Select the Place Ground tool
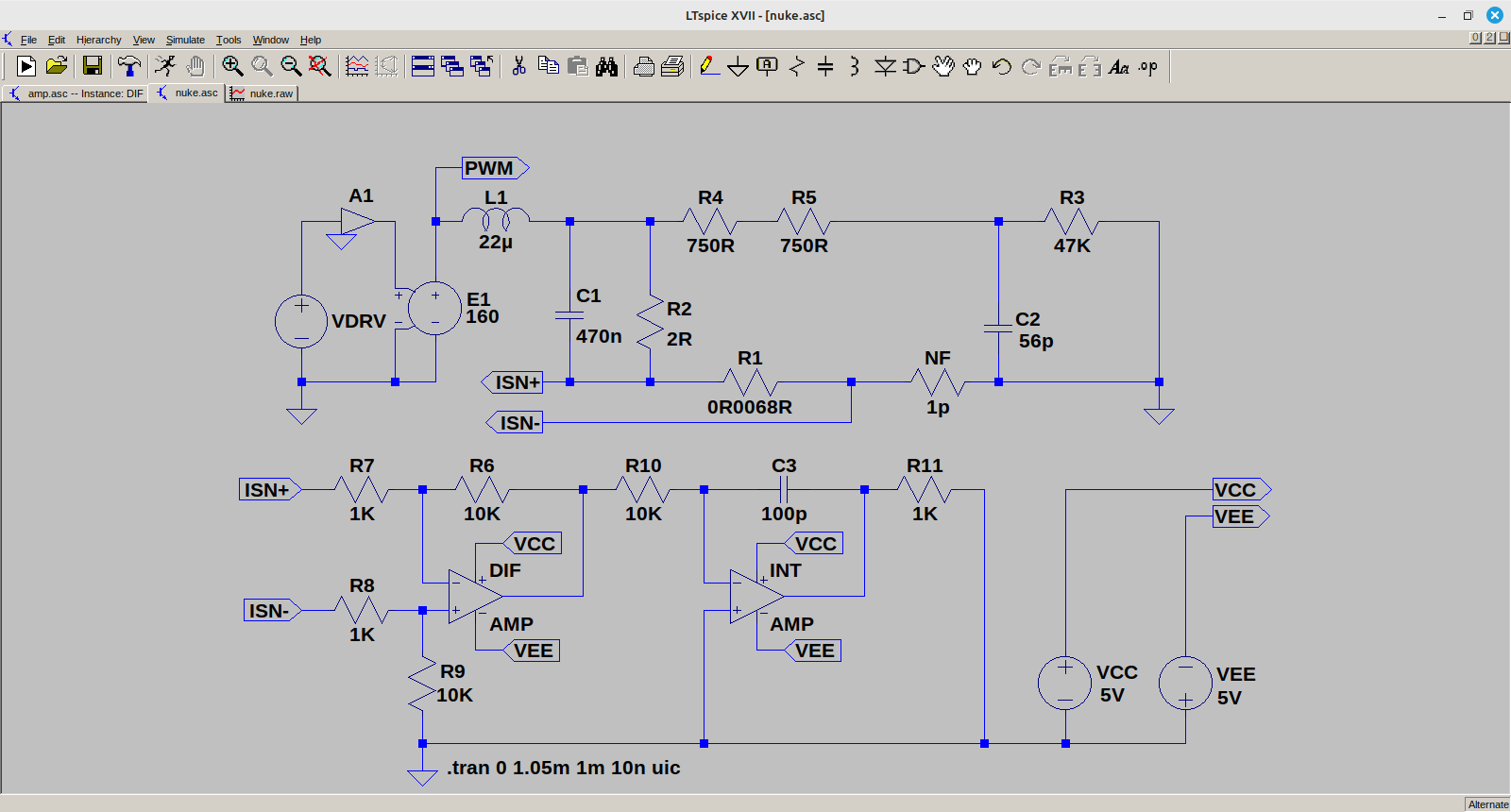1511x812 pixels. pos(739,66)
